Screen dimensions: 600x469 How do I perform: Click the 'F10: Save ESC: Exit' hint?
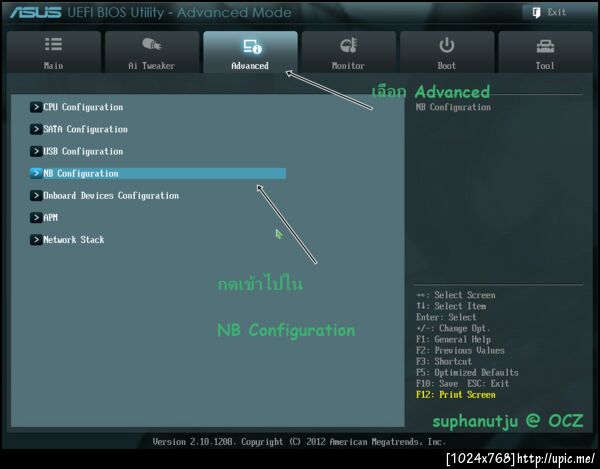(x=462, y=384)
